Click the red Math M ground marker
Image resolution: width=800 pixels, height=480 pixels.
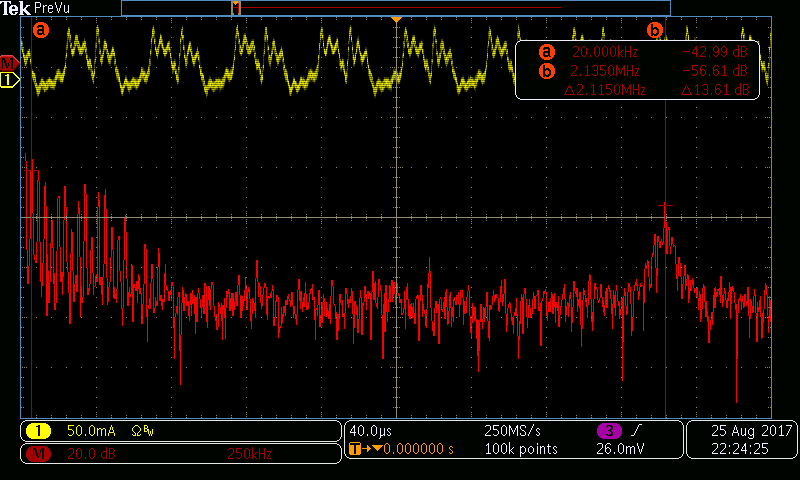[x=9, y=63]
